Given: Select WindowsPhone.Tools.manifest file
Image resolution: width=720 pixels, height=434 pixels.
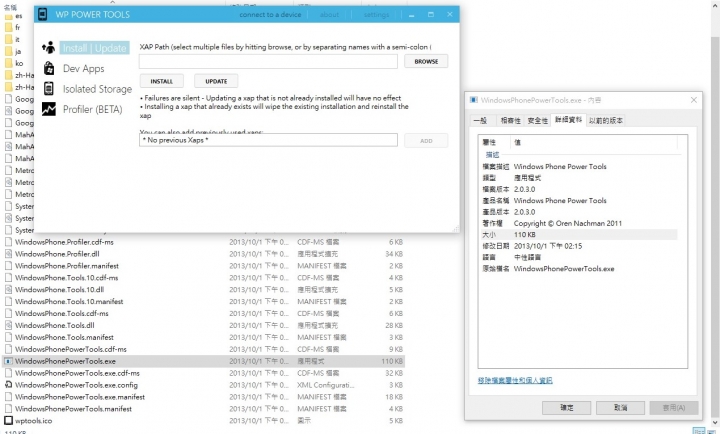Looking at the screenshot, I should click(64, 338).
